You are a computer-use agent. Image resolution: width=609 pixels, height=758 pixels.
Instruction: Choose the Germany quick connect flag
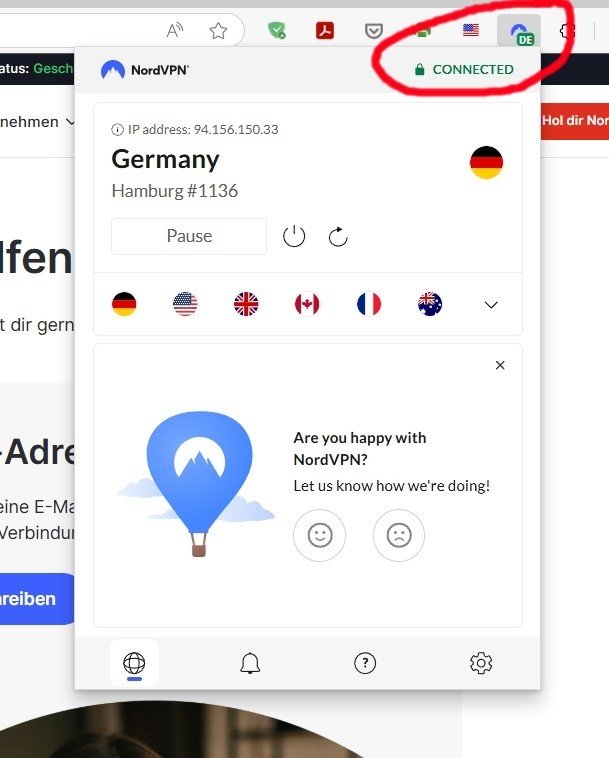tap(124, 304)
